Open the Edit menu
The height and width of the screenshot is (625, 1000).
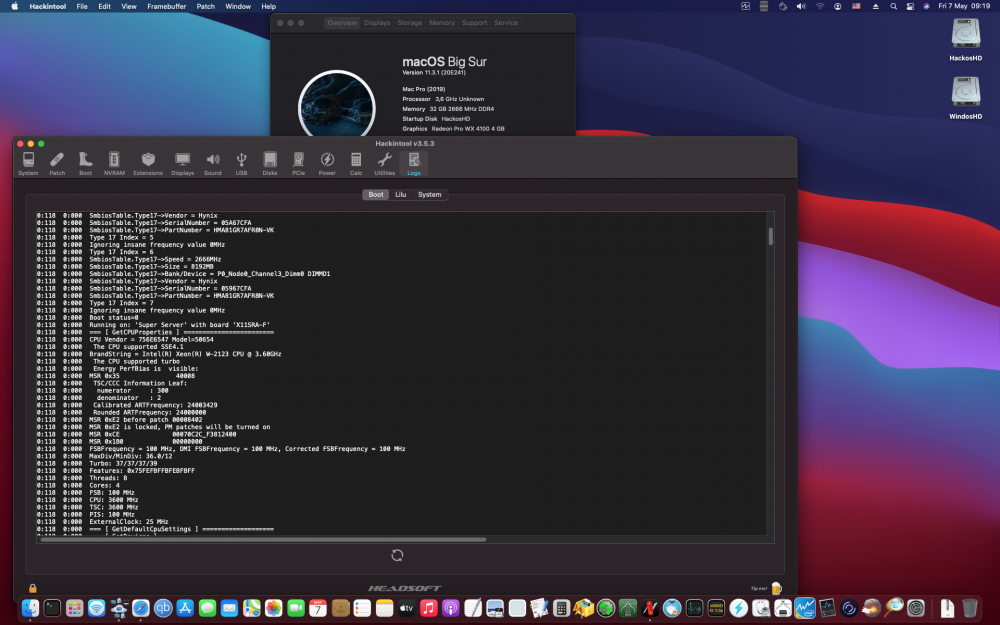(x=105, y=6)
